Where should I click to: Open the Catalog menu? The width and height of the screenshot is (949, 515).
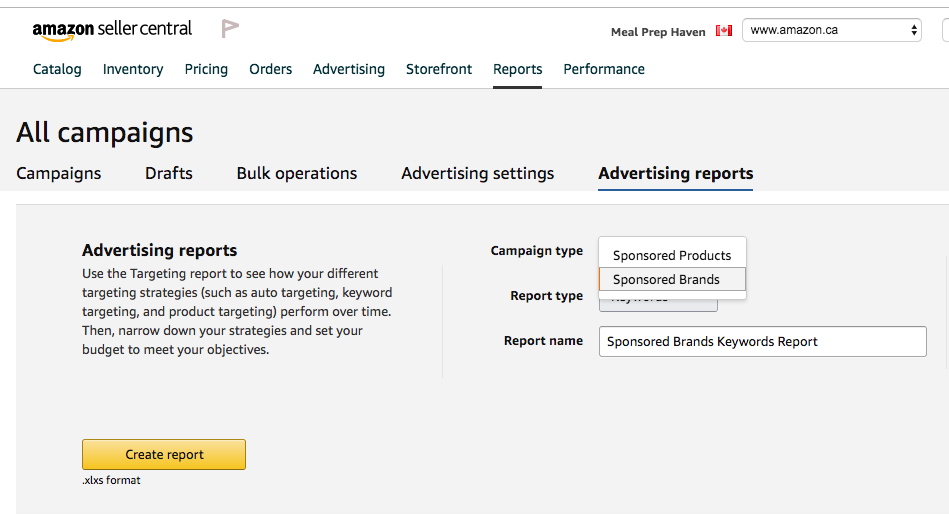point(57,69)
